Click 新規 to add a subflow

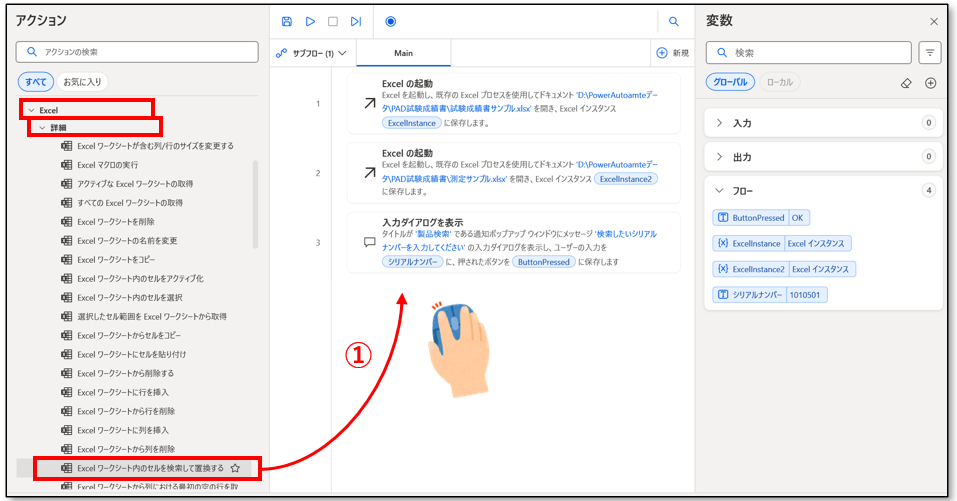click(x=672, y=53)
